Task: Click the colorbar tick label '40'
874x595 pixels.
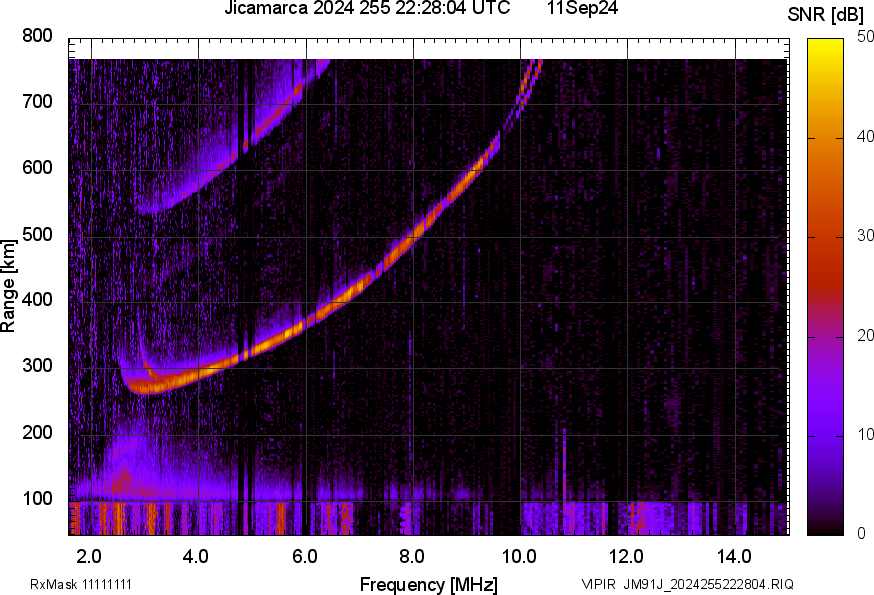Action: pyautogui.click(x=865, y=137)
